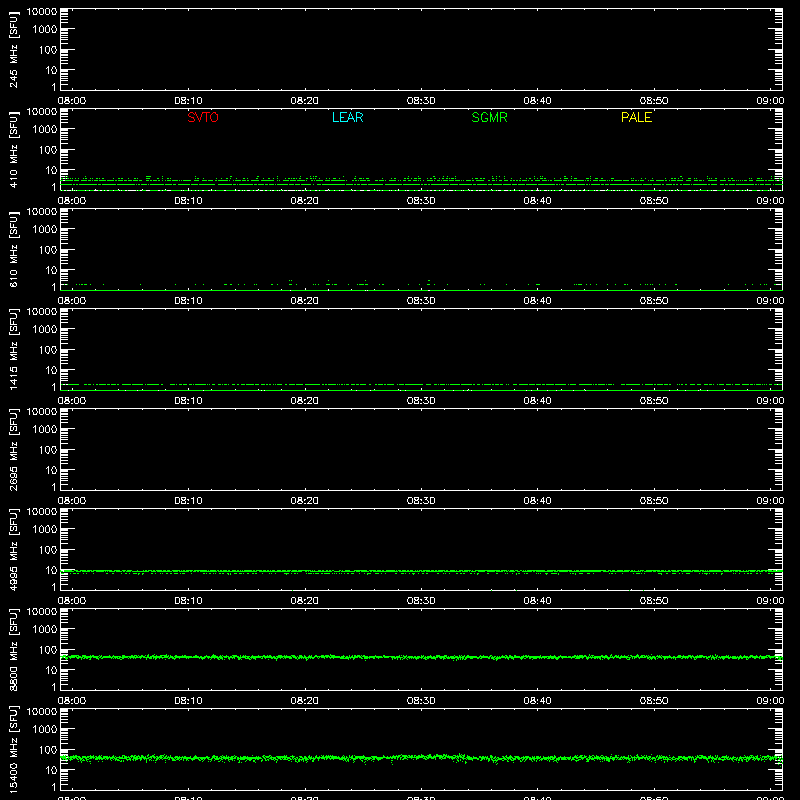Click the green 8800 MHz flux trace

[421, 657]
